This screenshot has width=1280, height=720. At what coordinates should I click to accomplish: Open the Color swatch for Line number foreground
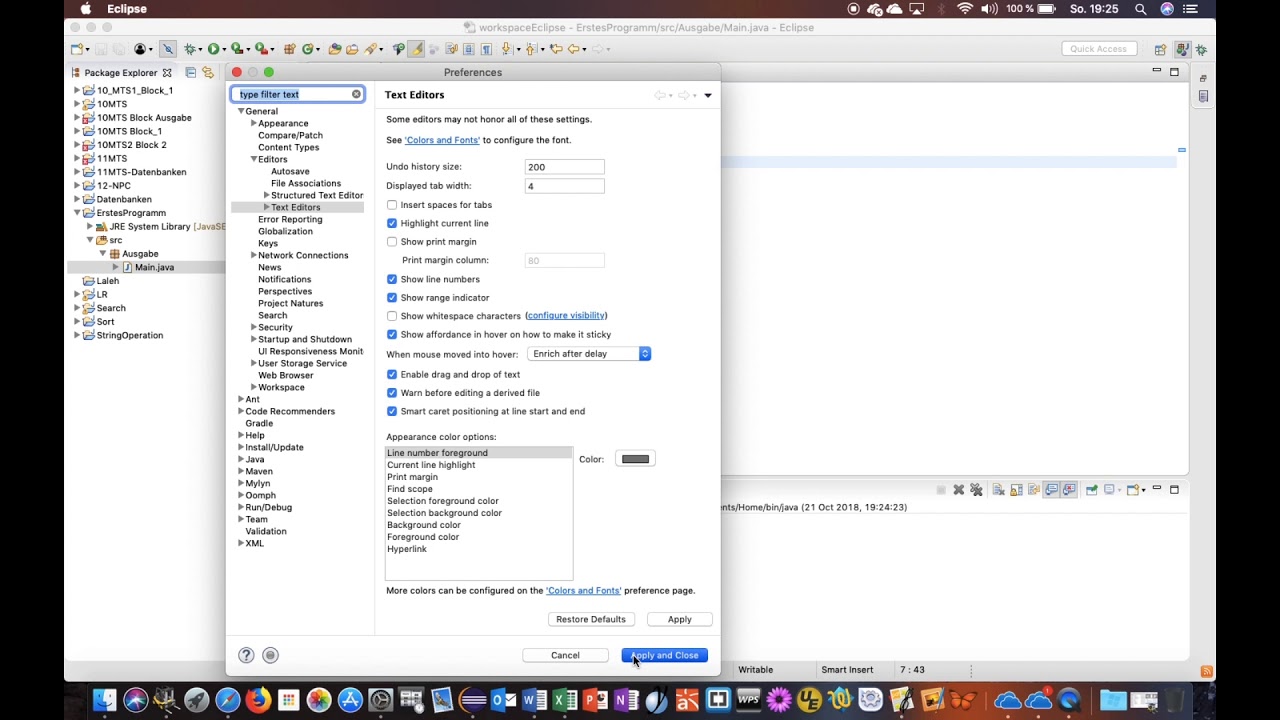(x=635, y=459)
